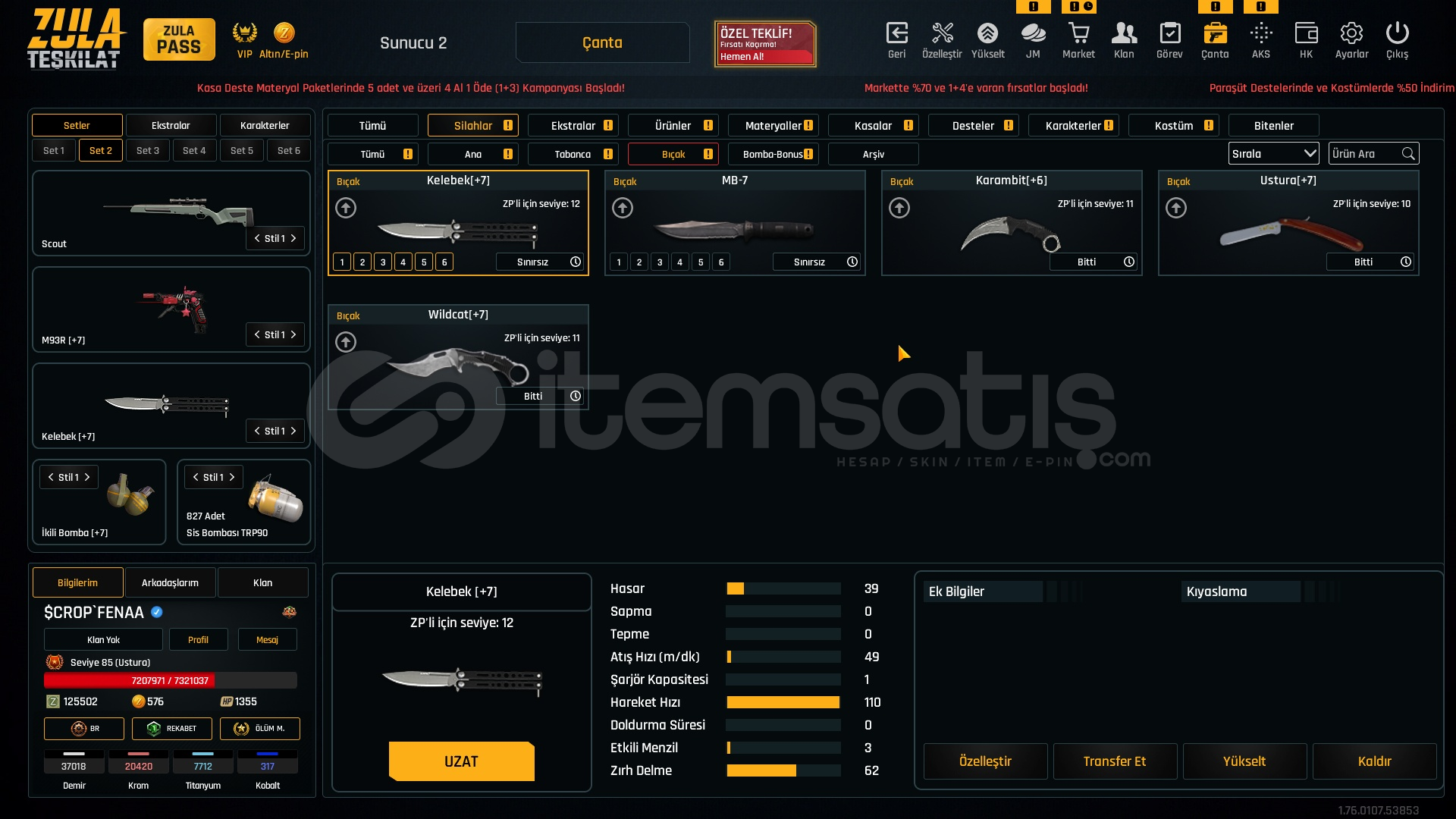
Task: Click the Ürün Ara search field
Action: click(1373, 154)
